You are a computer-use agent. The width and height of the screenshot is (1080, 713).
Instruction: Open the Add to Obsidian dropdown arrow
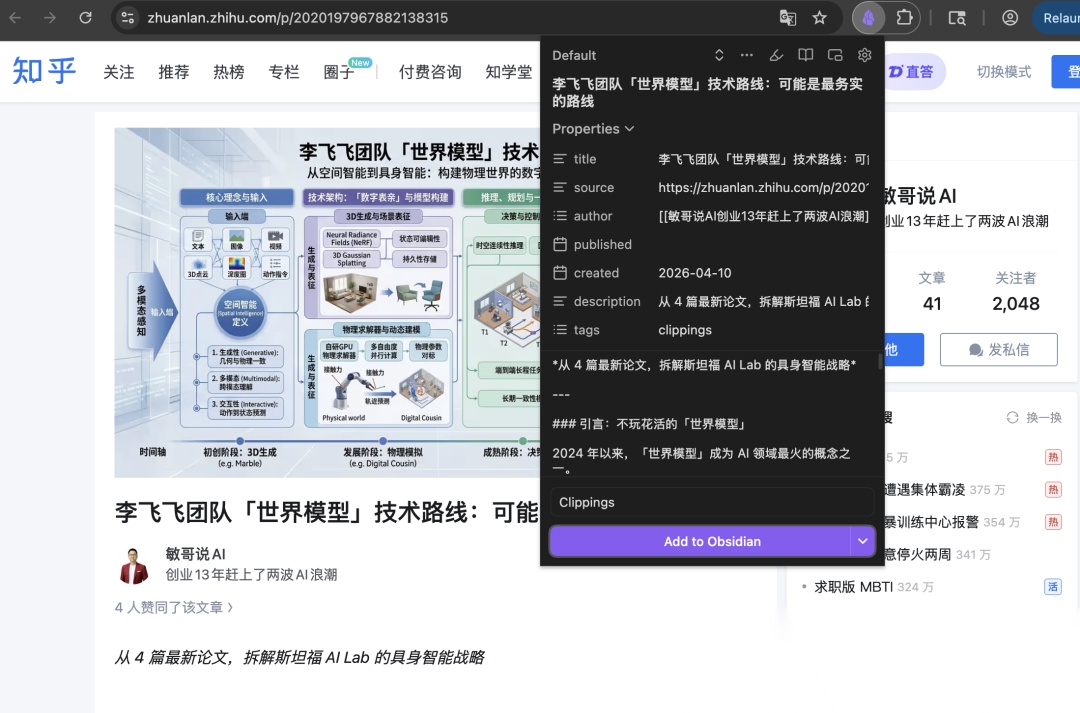click(x=862, y=541)
